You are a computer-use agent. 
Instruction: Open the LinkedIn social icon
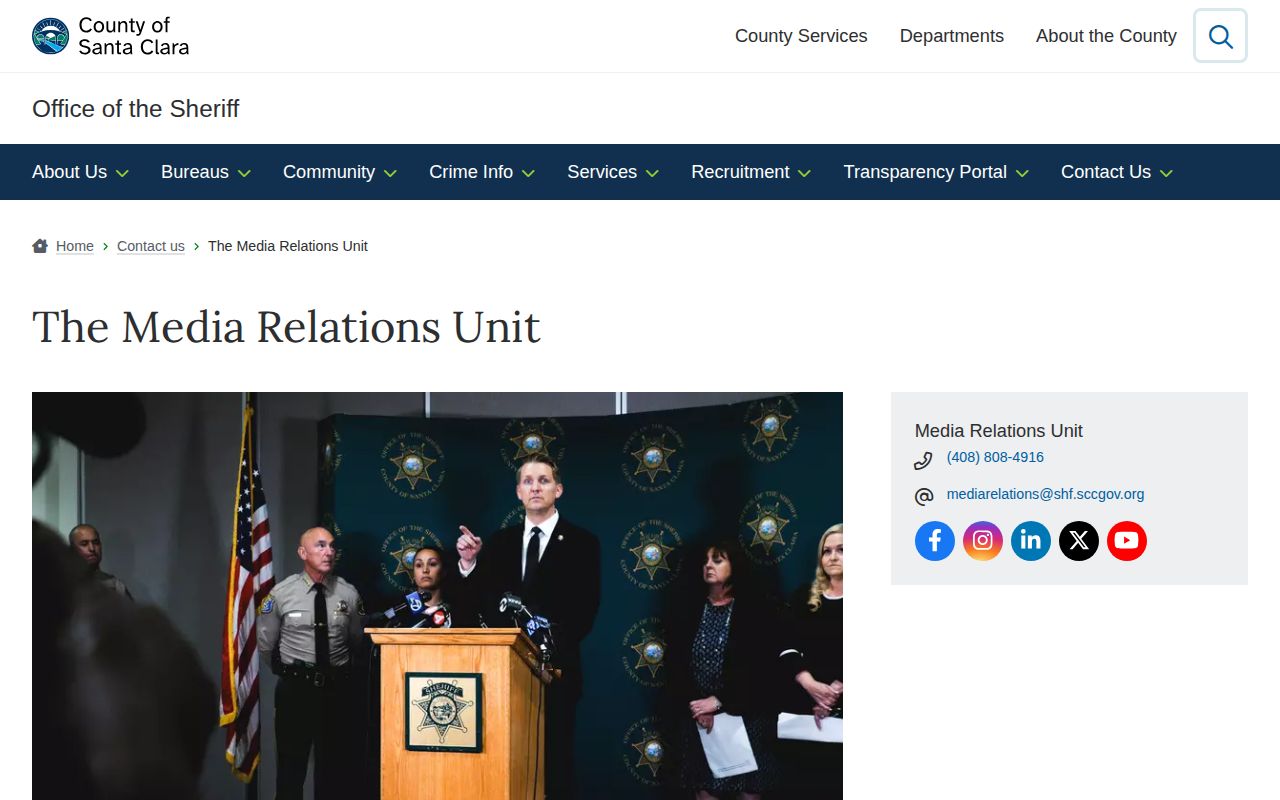click(x=1031, y=541)
